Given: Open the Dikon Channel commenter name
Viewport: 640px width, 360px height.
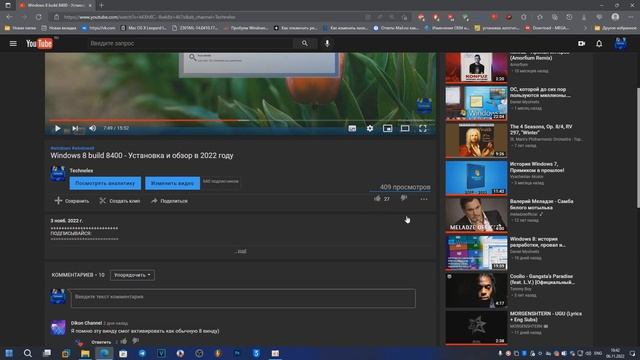Looking at the screenshot, I should tap(86, 323).
